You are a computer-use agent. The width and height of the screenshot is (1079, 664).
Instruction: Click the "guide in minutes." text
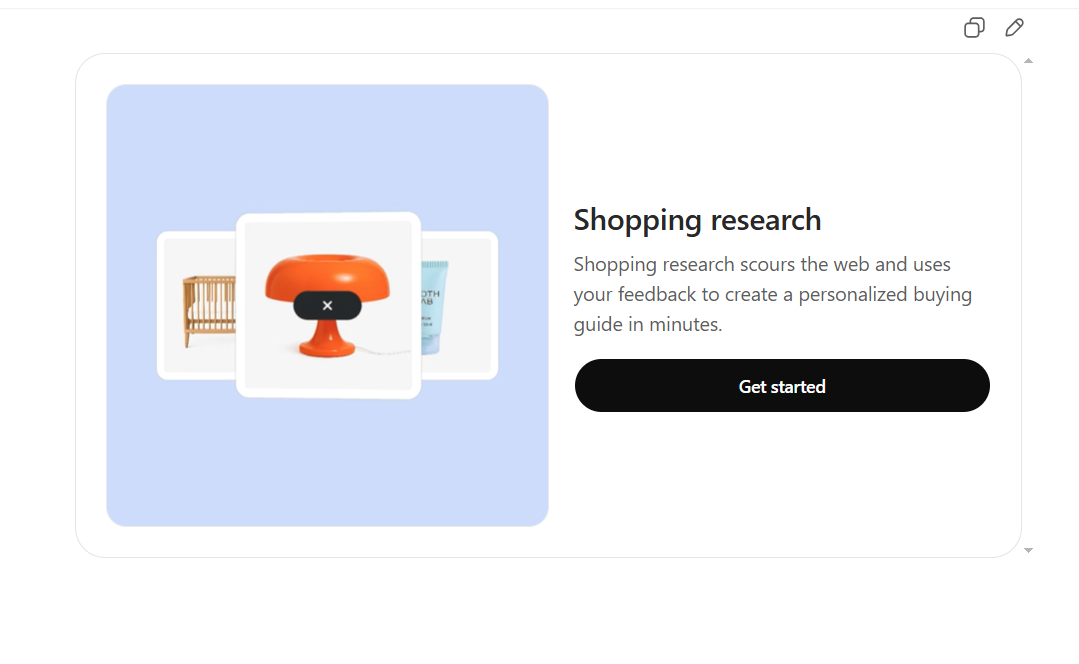[x=648, y=325]
